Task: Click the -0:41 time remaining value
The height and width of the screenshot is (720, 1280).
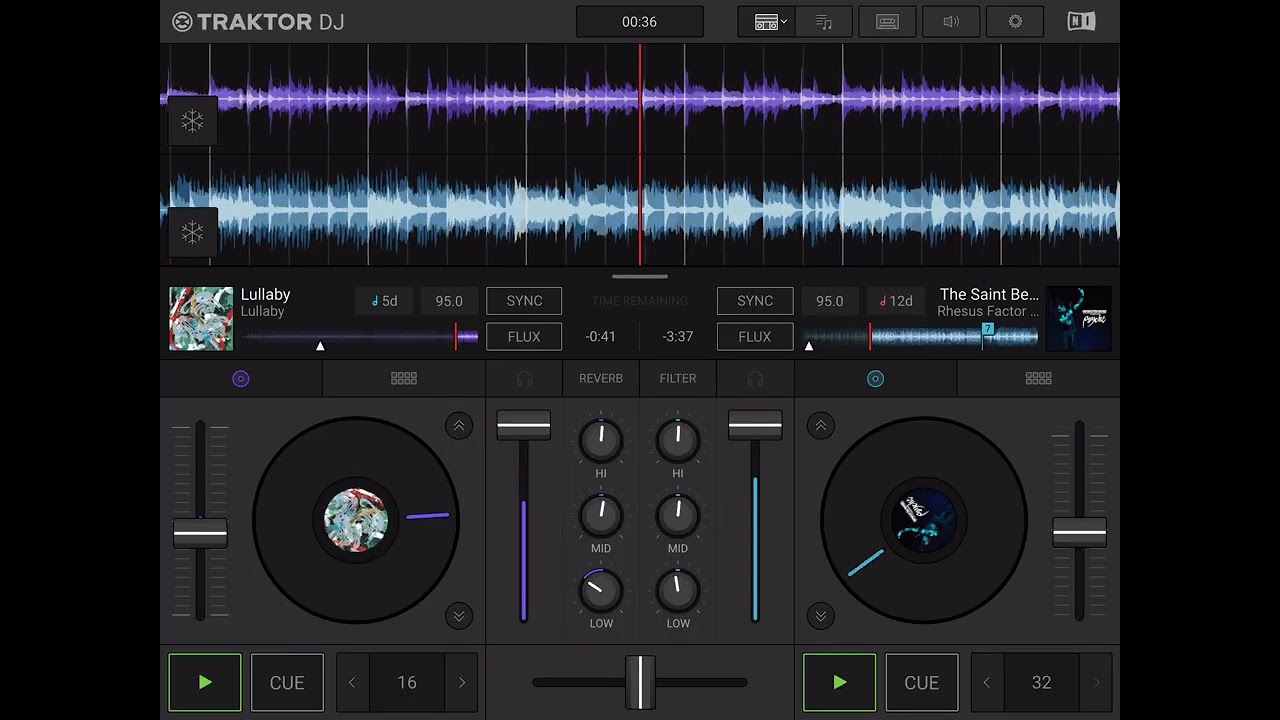Action: coord(601,337)
